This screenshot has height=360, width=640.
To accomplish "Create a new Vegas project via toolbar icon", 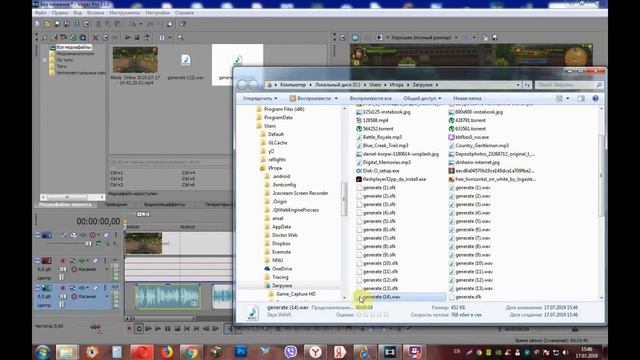I will [38, 24].
